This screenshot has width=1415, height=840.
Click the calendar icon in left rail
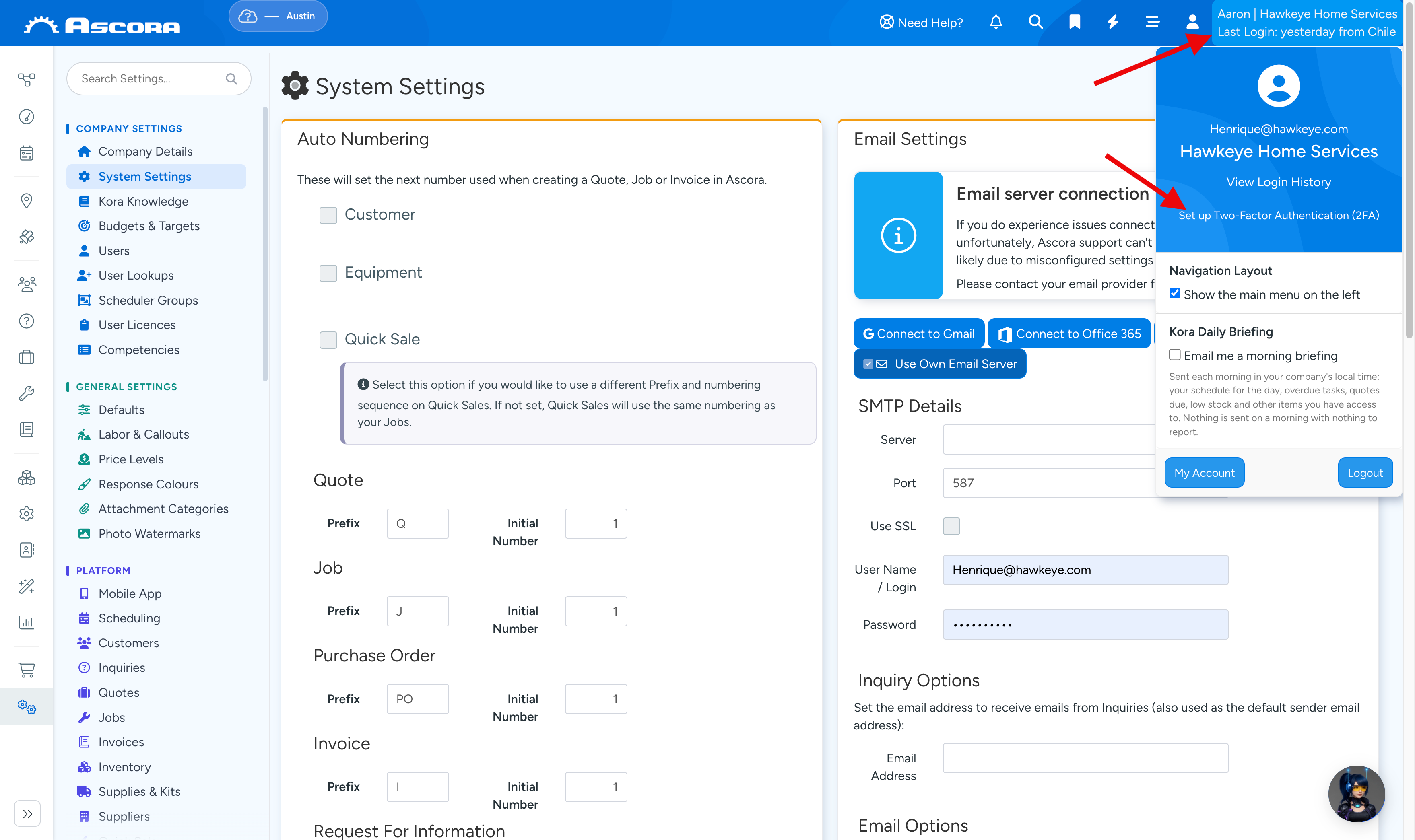click(27, 153)
